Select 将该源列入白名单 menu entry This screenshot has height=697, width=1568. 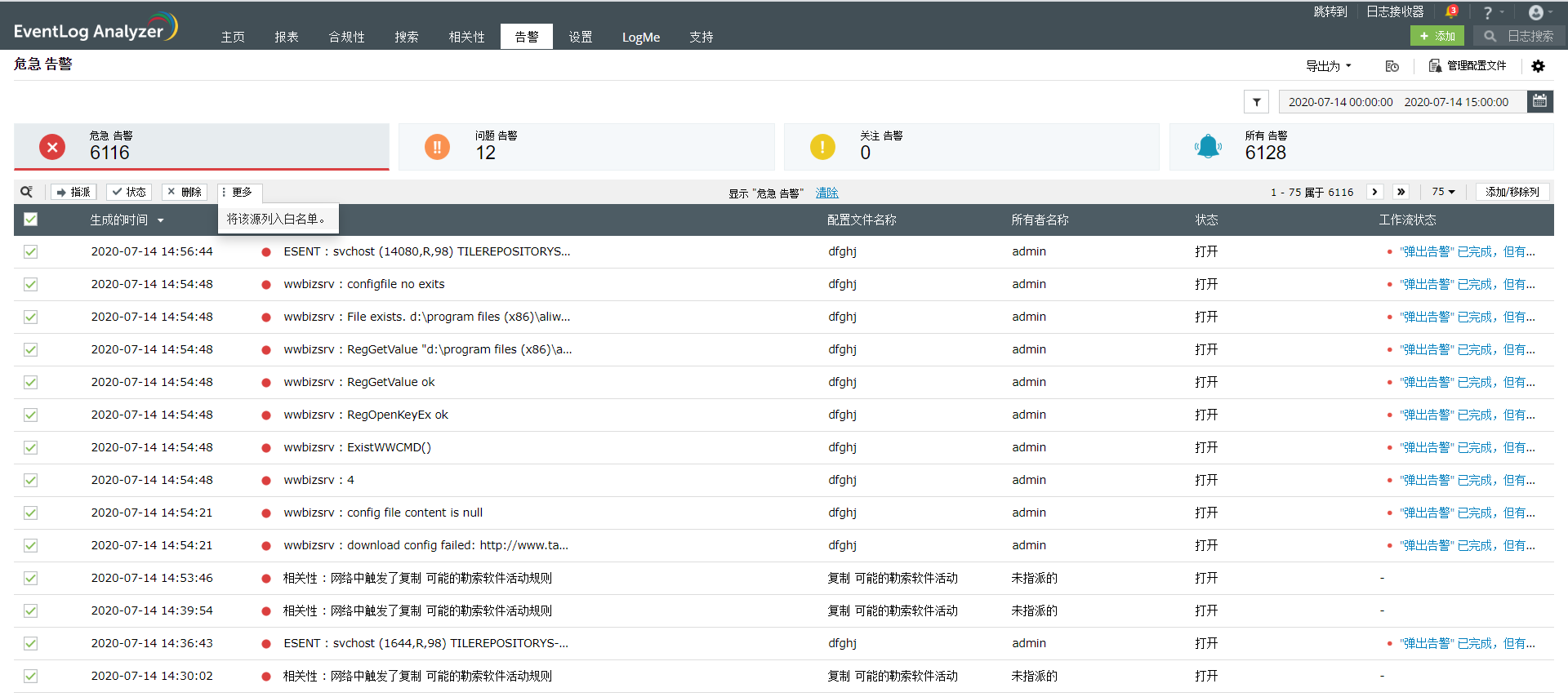[x=278, y=219]
